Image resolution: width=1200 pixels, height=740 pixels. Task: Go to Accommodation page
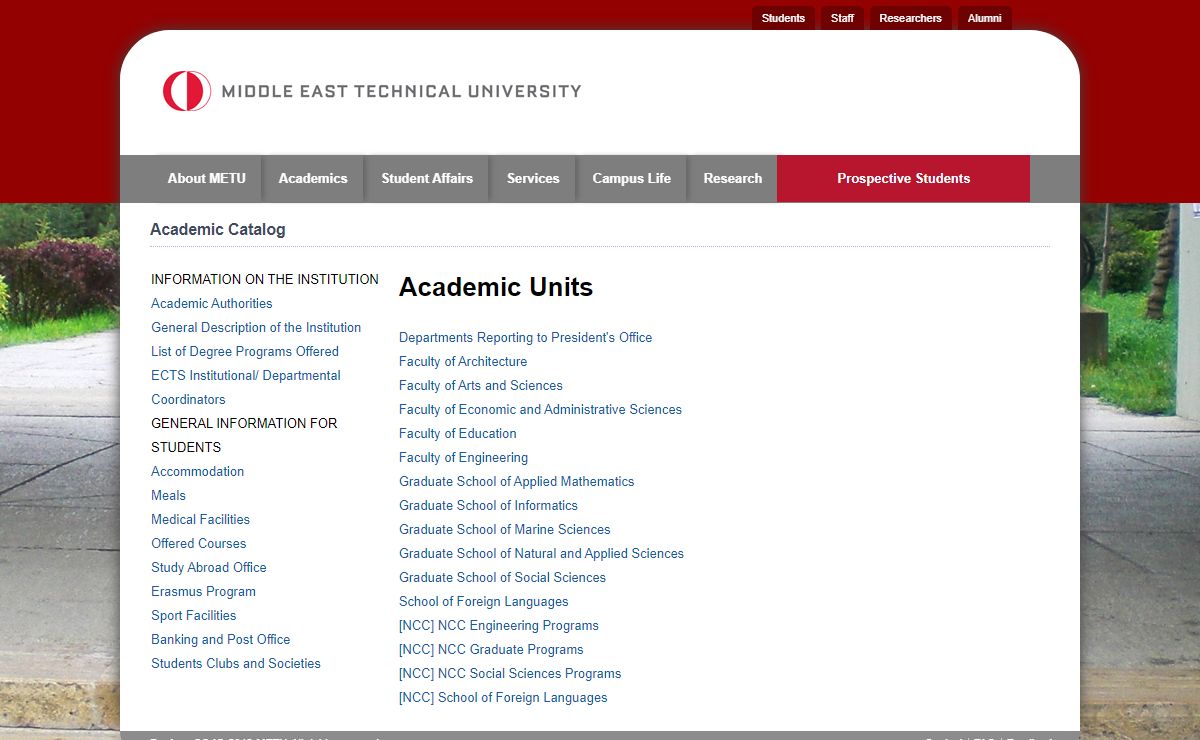198,471
